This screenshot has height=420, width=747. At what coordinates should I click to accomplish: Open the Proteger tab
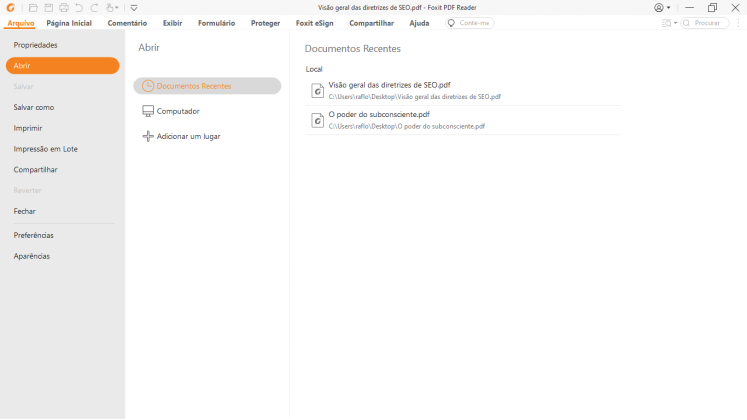[x=265, y=23]
